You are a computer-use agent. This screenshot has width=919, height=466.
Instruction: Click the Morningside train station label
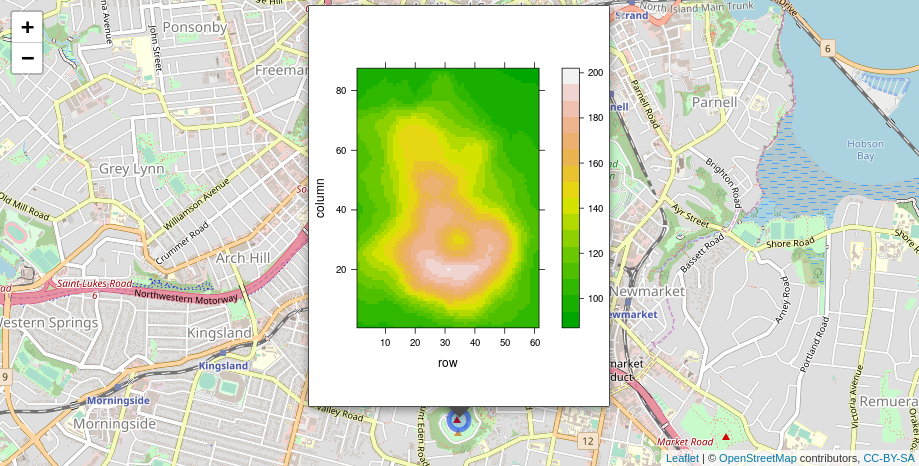pos(118,401)
